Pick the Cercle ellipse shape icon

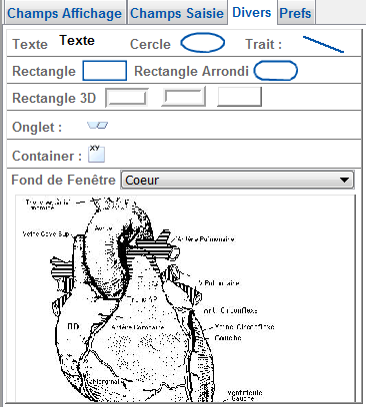[203, 43]
